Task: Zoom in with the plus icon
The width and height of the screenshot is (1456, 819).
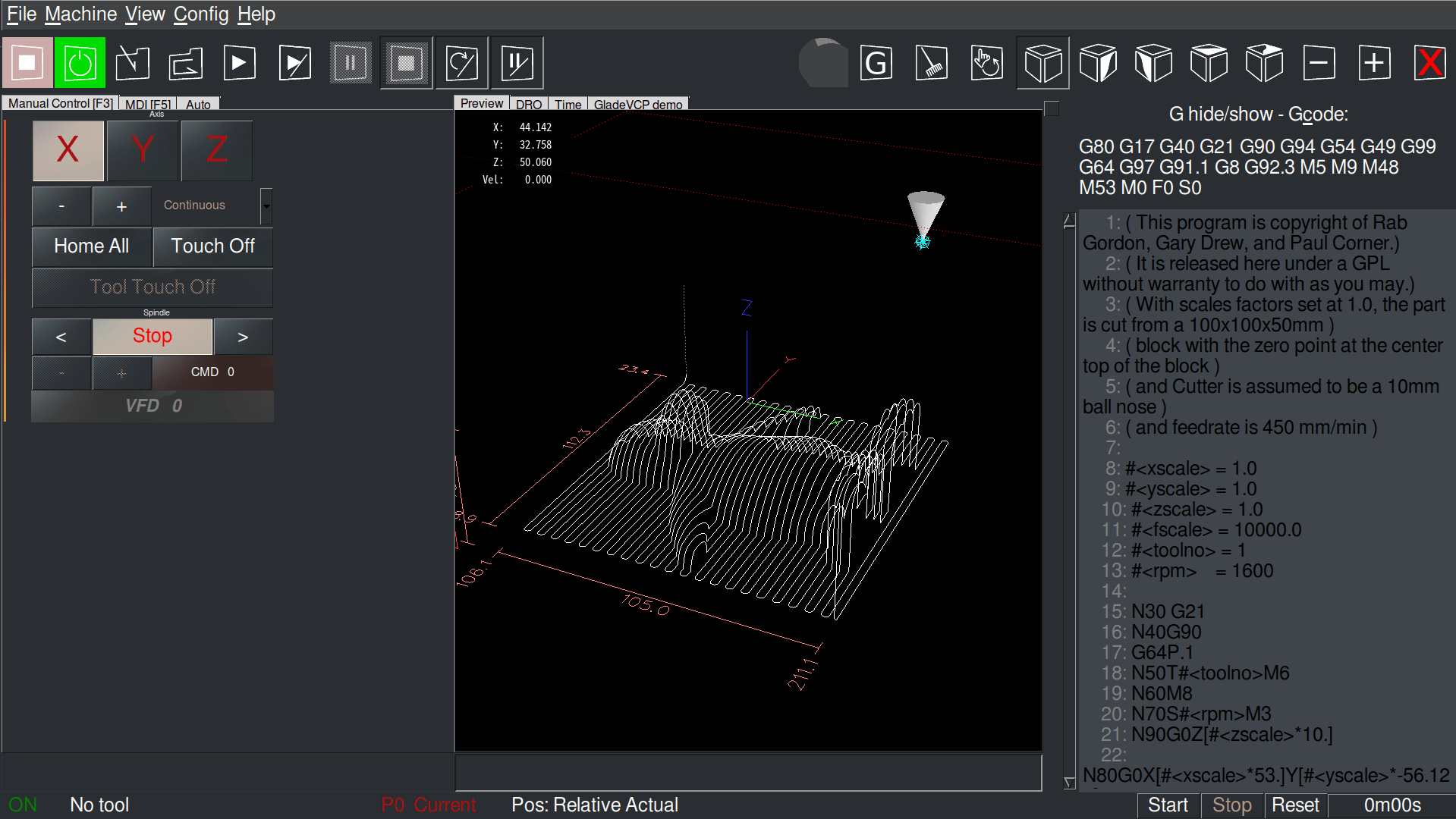Action: pos(1375,63)
